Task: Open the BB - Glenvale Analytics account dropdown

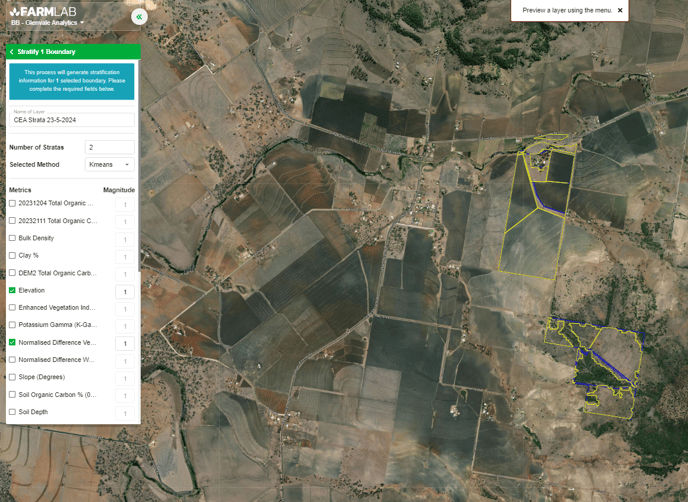Action: 48,23
